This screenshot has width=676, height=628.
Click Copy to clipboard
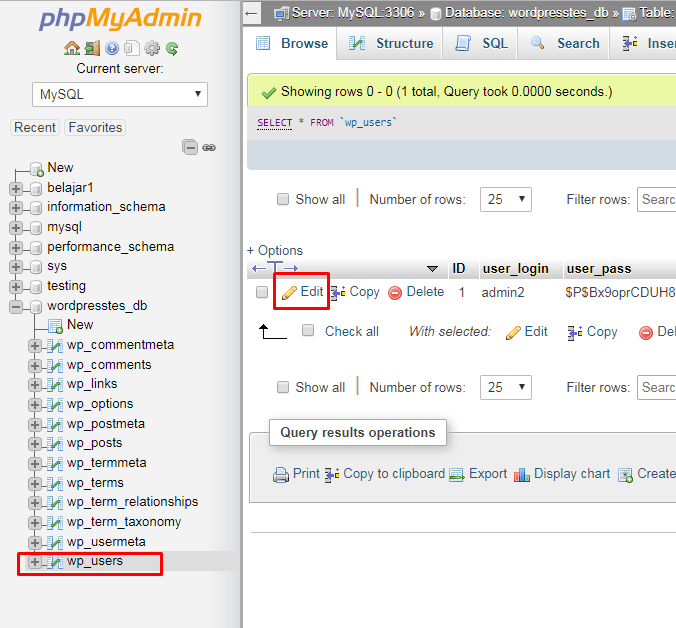point(385,474)
